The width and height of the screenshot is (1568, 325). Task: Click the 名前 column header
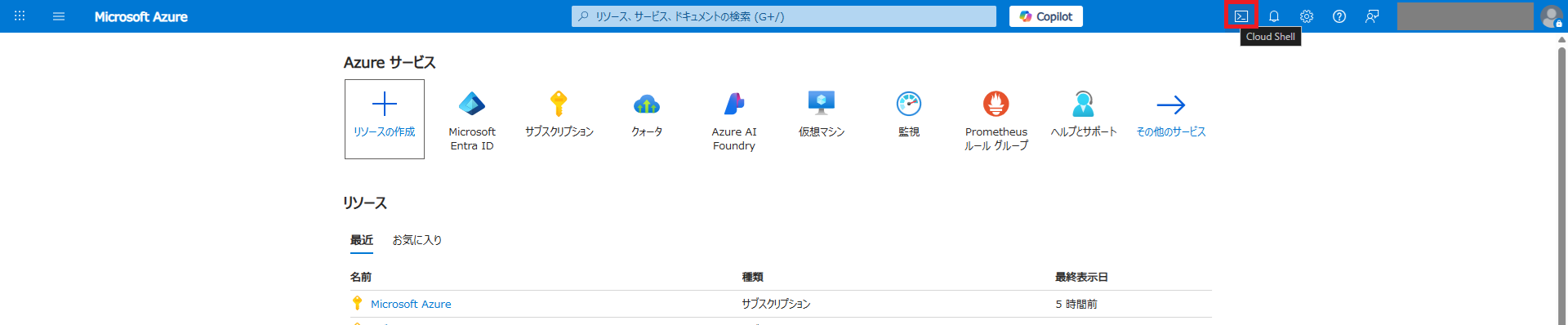tap(361, 278)
